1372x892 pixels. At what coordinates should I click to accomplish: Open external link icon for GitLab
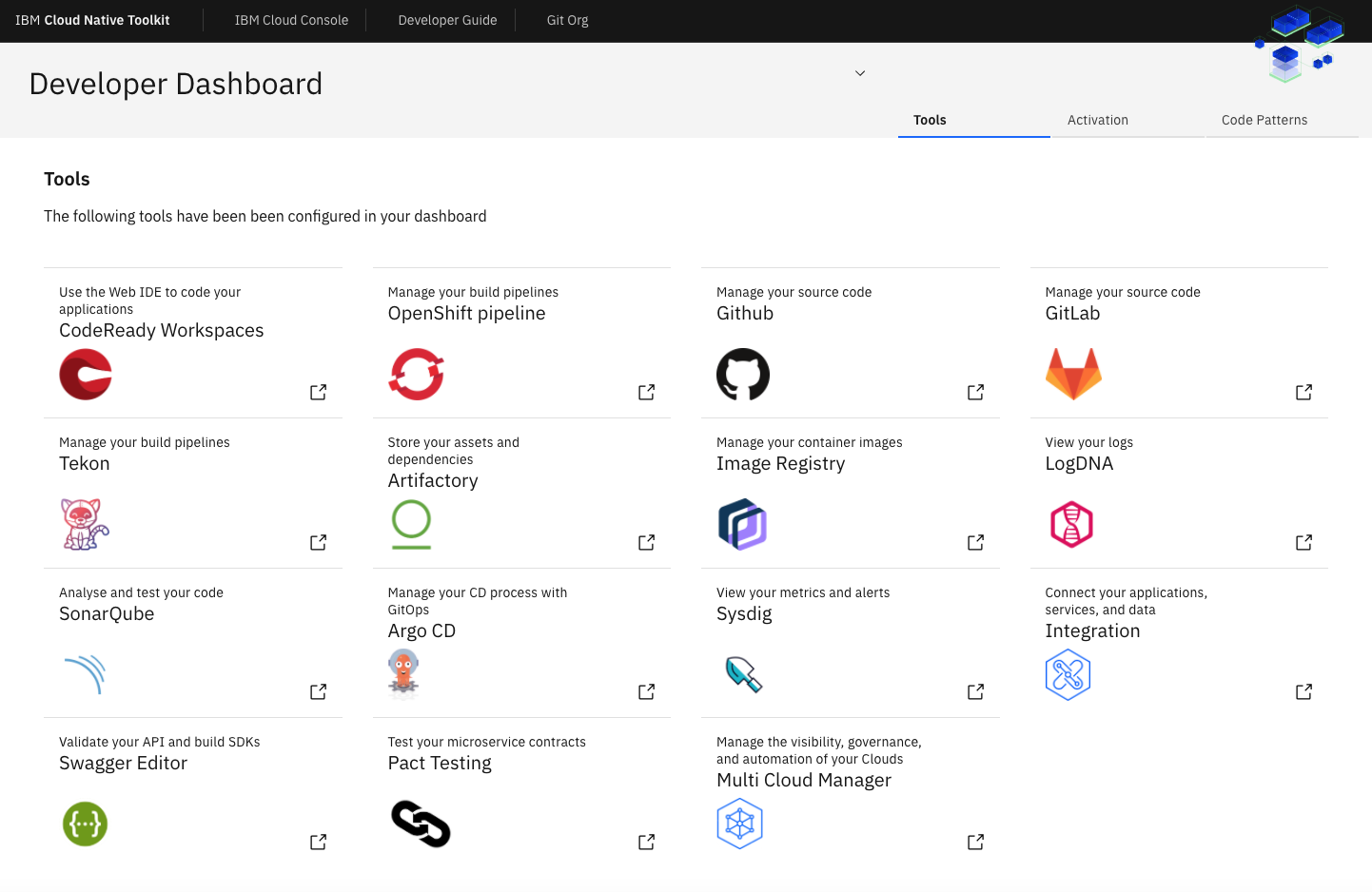tap(1304, 392)
